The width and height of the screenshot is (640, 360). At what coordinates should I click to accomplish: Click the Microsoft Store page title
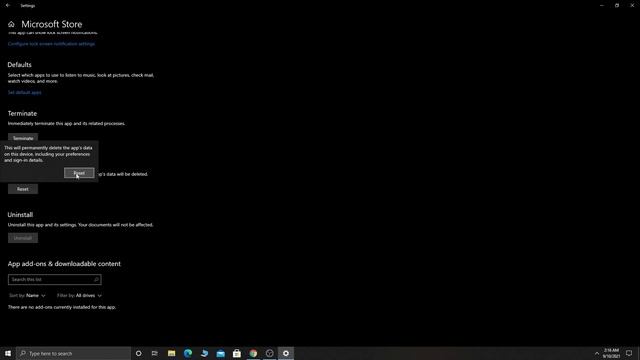(52, 24)
